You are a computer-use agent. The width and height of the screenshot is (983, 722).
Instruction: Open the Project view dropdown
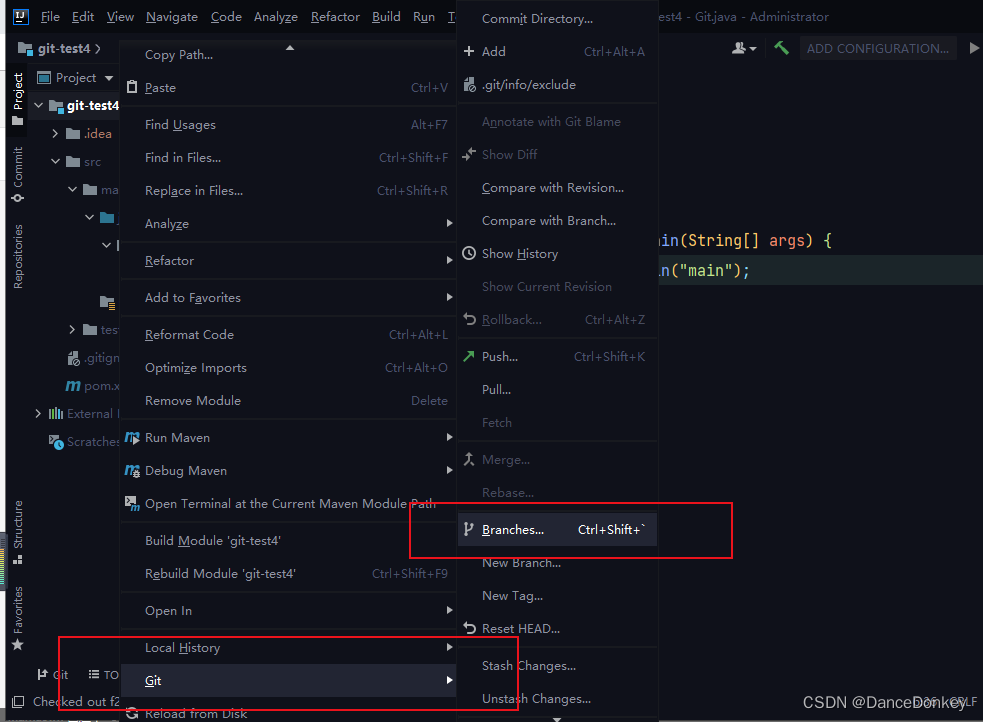75,78
